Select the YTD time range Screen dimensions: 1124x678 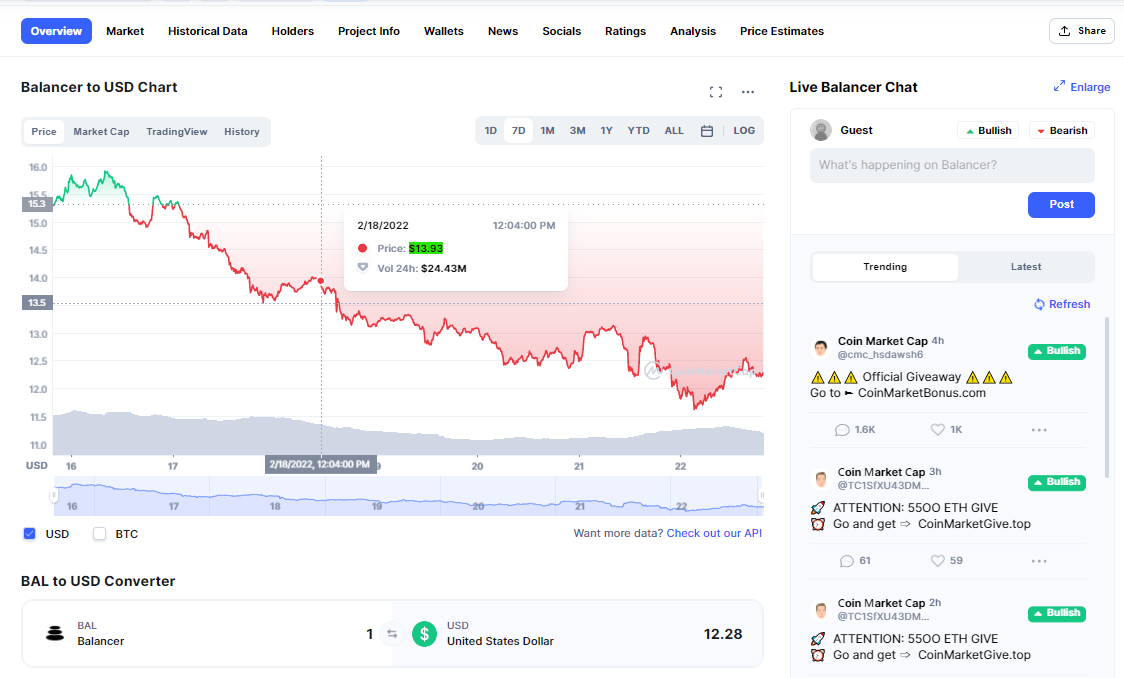639,130
